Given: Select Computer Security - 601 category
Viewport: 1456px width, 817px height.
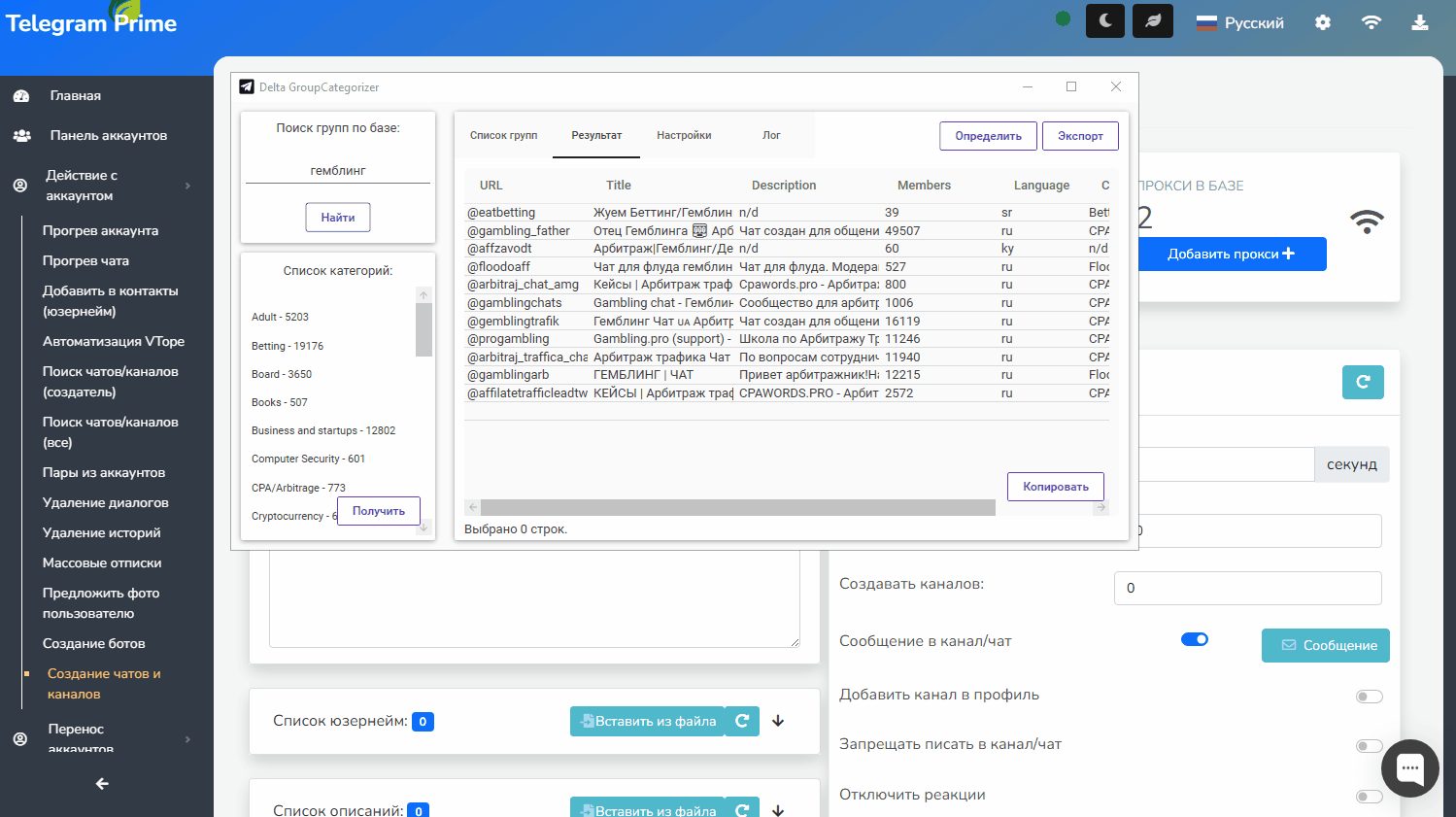Looking at the screenshot, I should point(308,459).
